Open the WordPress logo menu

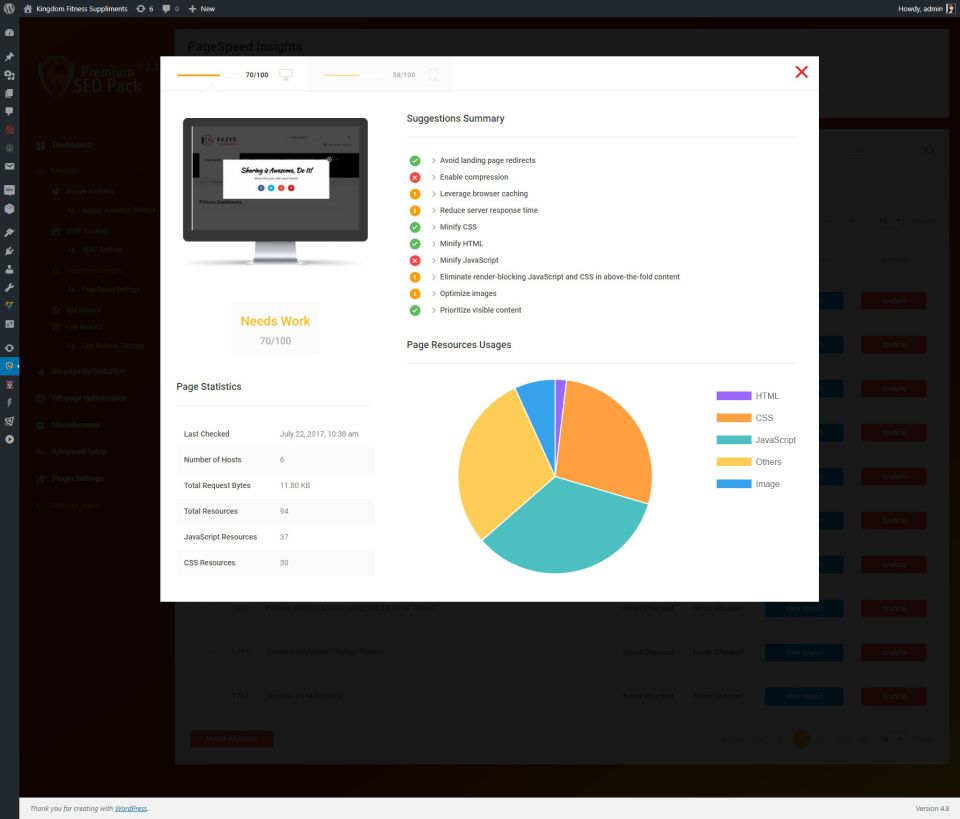(x=9, y=8)
